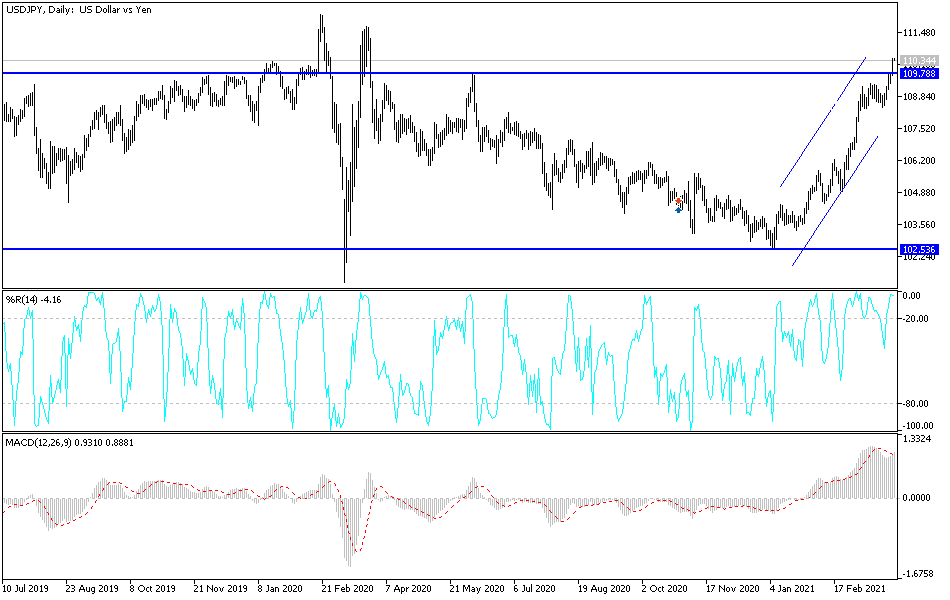Select the blue up-arrow buy marker on the chart

[x=678, y=210]
